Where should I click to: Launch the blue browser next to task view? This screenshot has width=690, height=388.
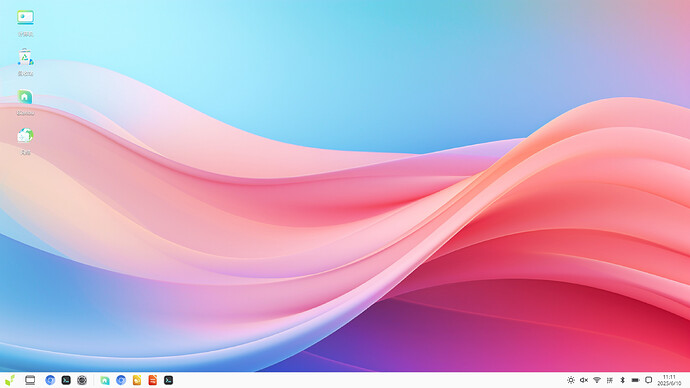(x=50, y=380)
